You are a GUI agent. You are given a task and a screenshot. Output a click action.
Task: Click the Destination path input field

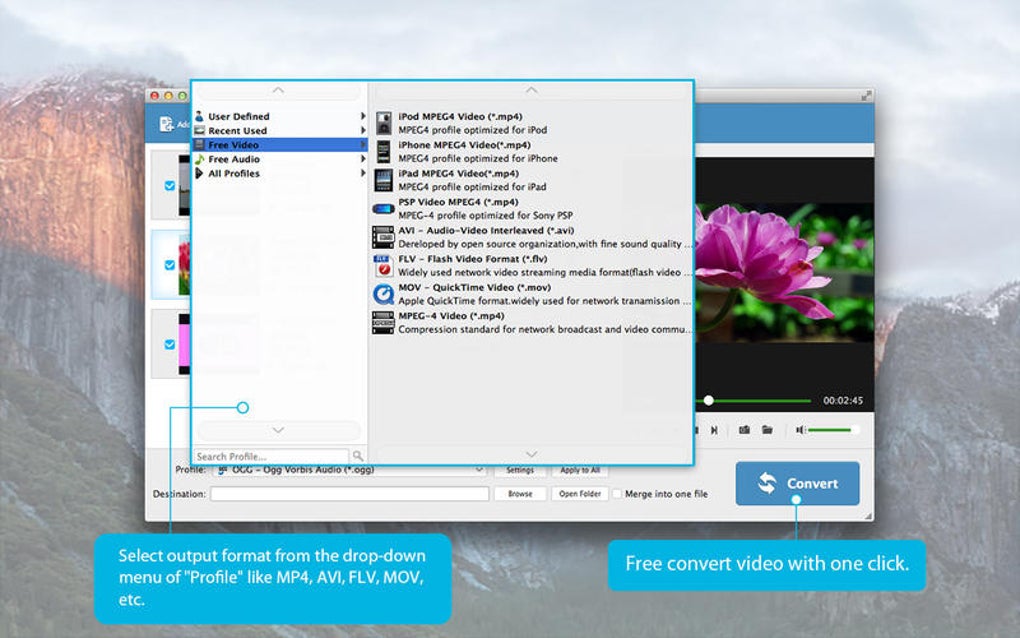point(350,494)
